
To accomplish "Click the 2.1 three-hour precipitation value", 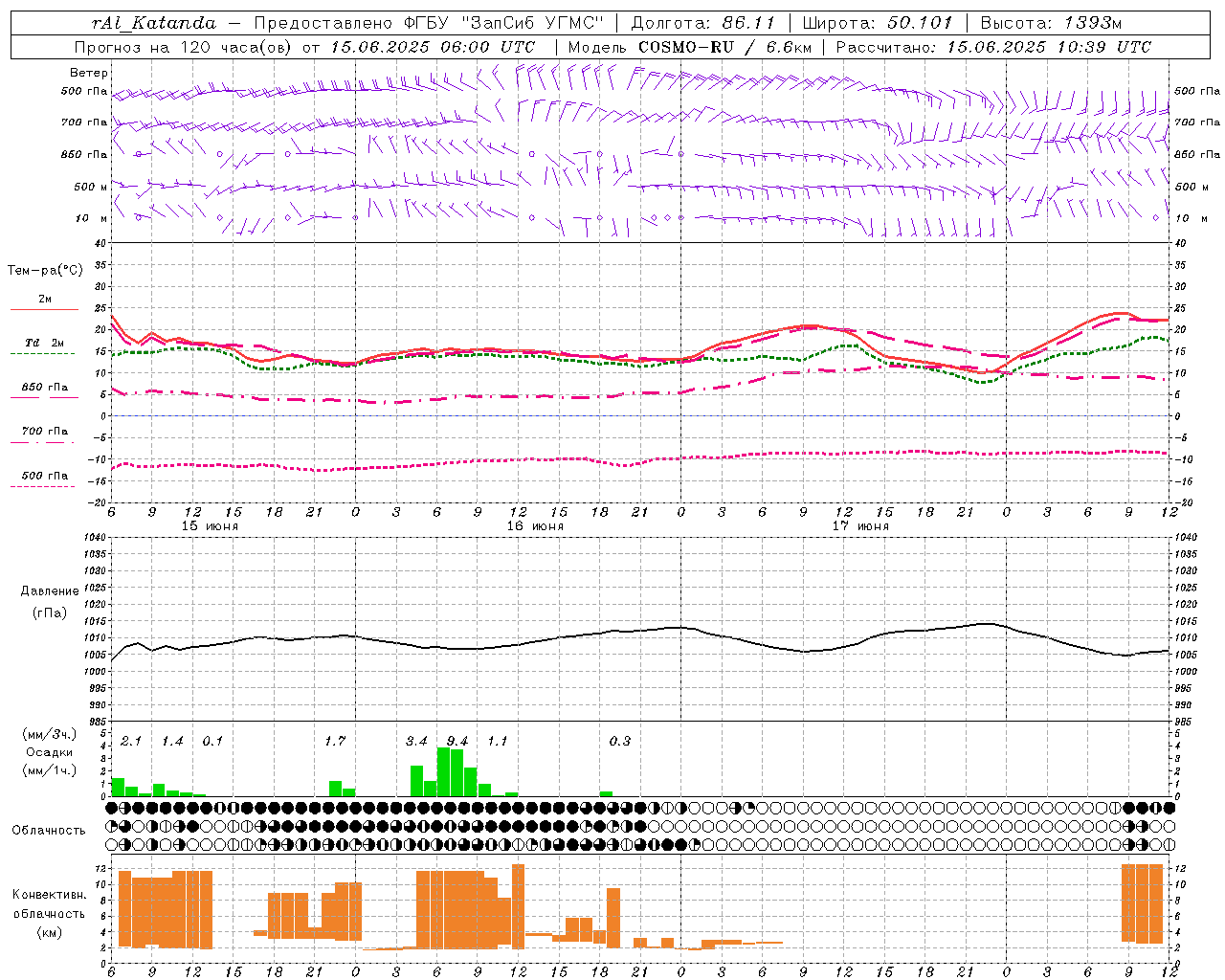I will pyautogui.click(x=131, y=741).
